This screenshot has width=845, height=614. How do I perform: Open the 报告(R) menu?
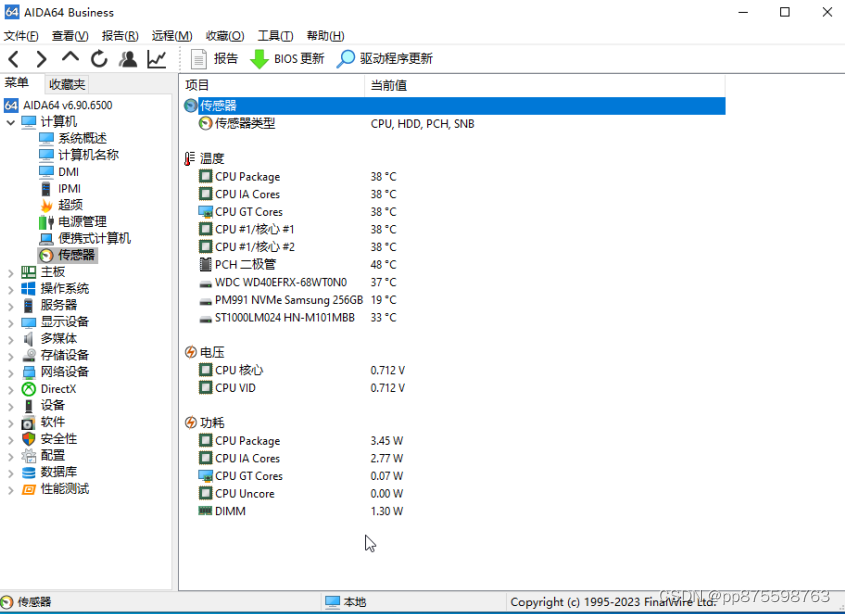(x=120, y=36)
